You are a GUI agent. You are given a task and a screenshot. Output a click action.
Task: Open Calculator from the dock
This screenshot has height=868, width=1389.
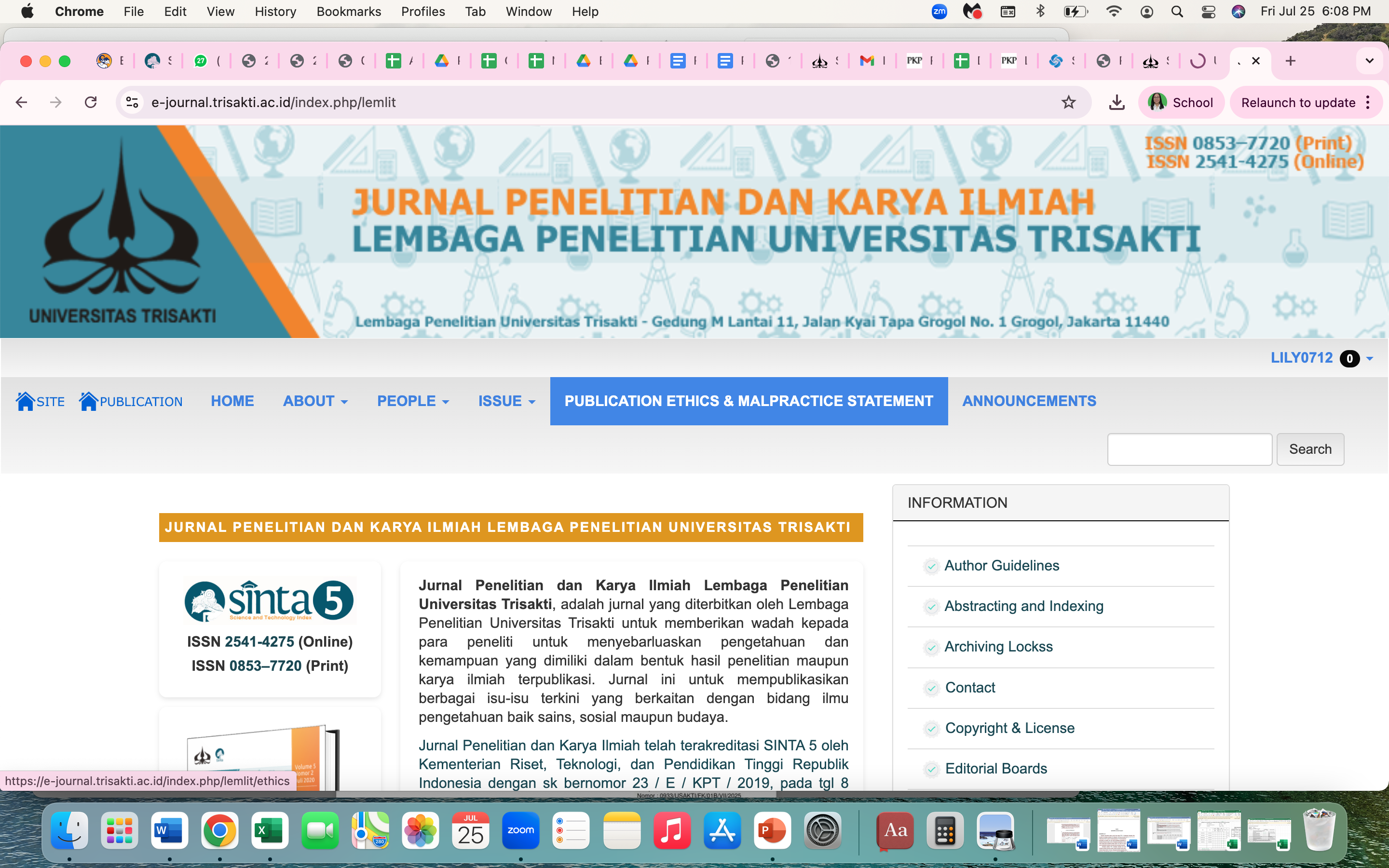click(x=945, y=830)
